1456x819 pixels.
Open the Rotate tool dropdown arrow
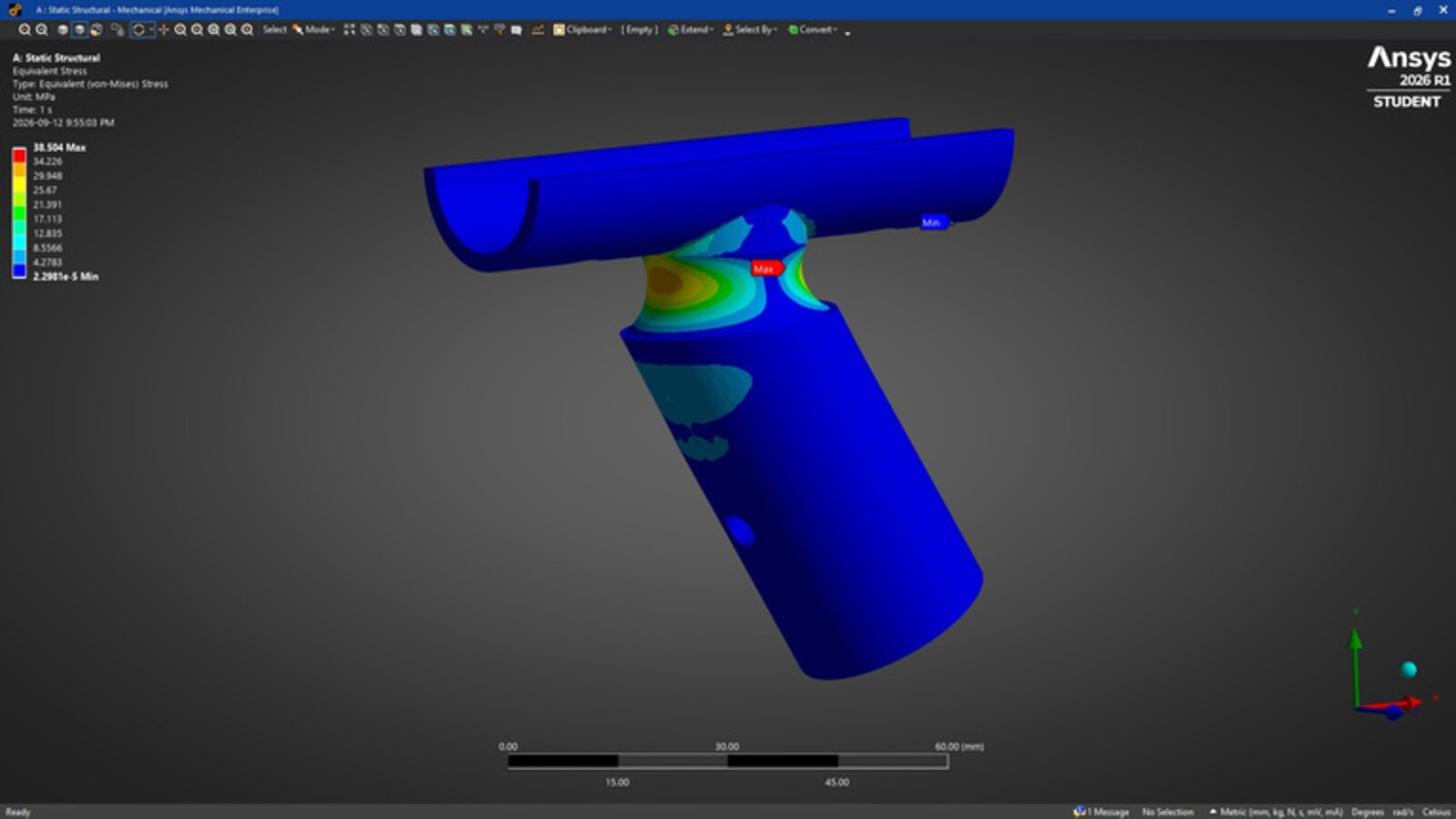[151, 30]
